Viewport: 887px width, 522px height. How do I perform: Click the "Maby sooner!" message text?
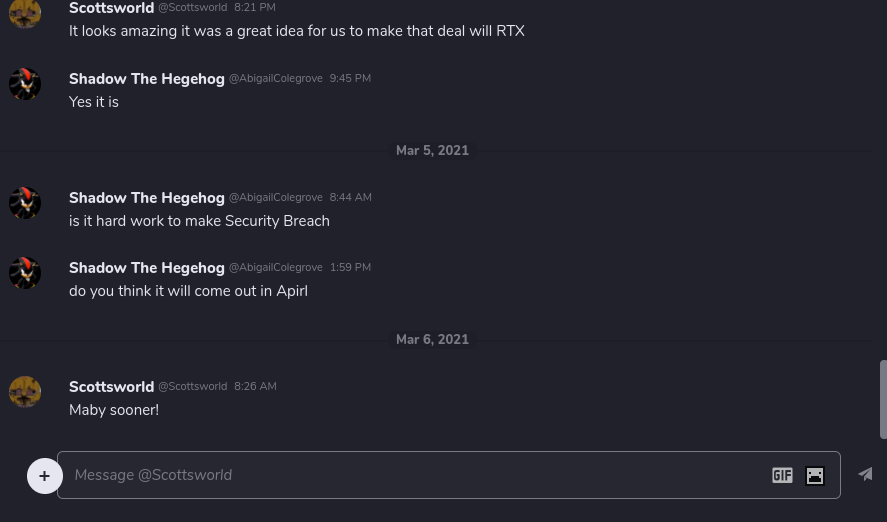pos(114,410)
